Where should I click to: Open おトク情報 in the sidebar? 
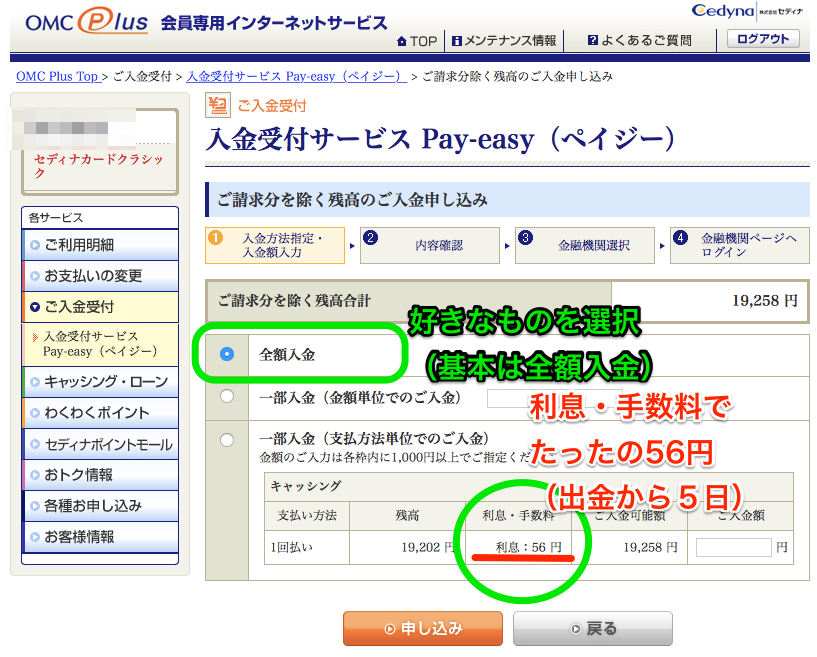click(101, 475)
